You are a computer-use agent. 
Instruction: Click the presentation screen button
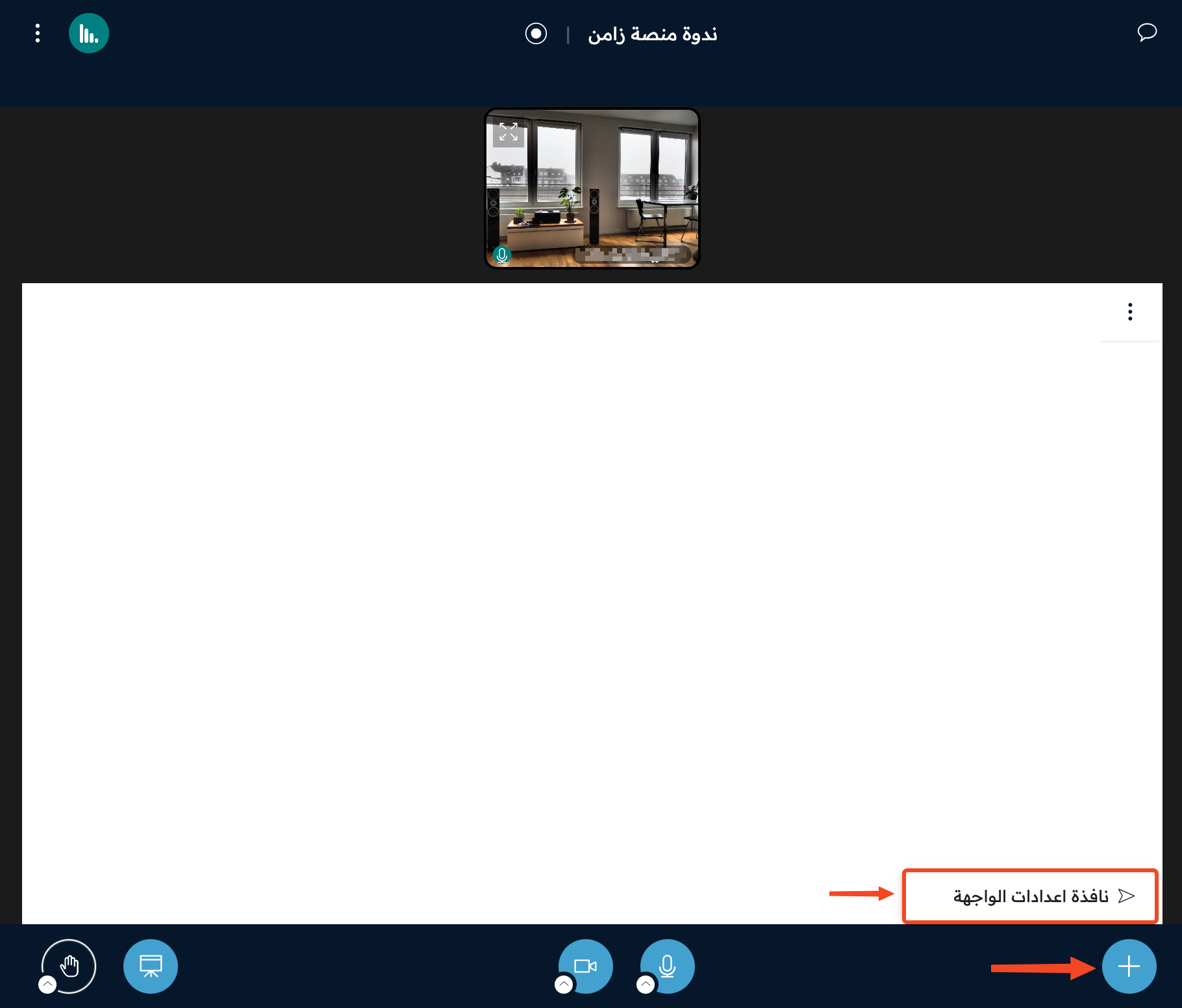pos(151,966)
